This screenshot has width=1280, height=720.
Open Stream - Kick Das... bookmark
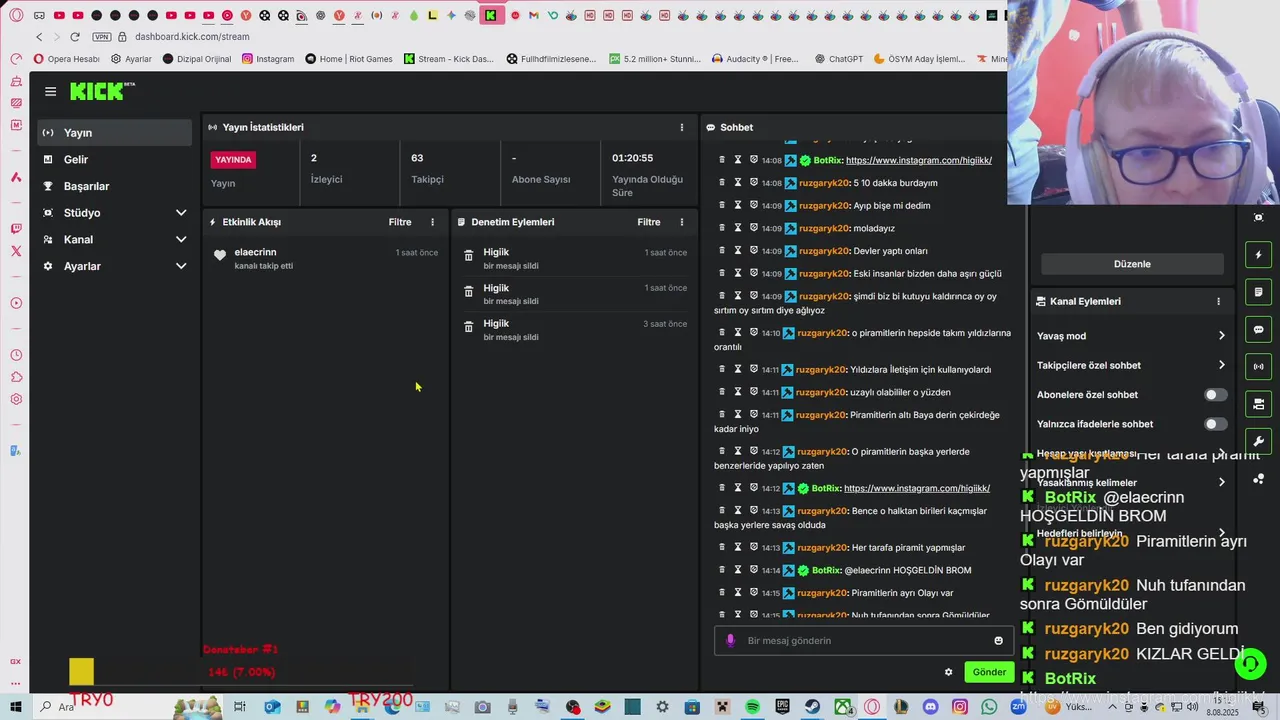click(x=449, y=59)
